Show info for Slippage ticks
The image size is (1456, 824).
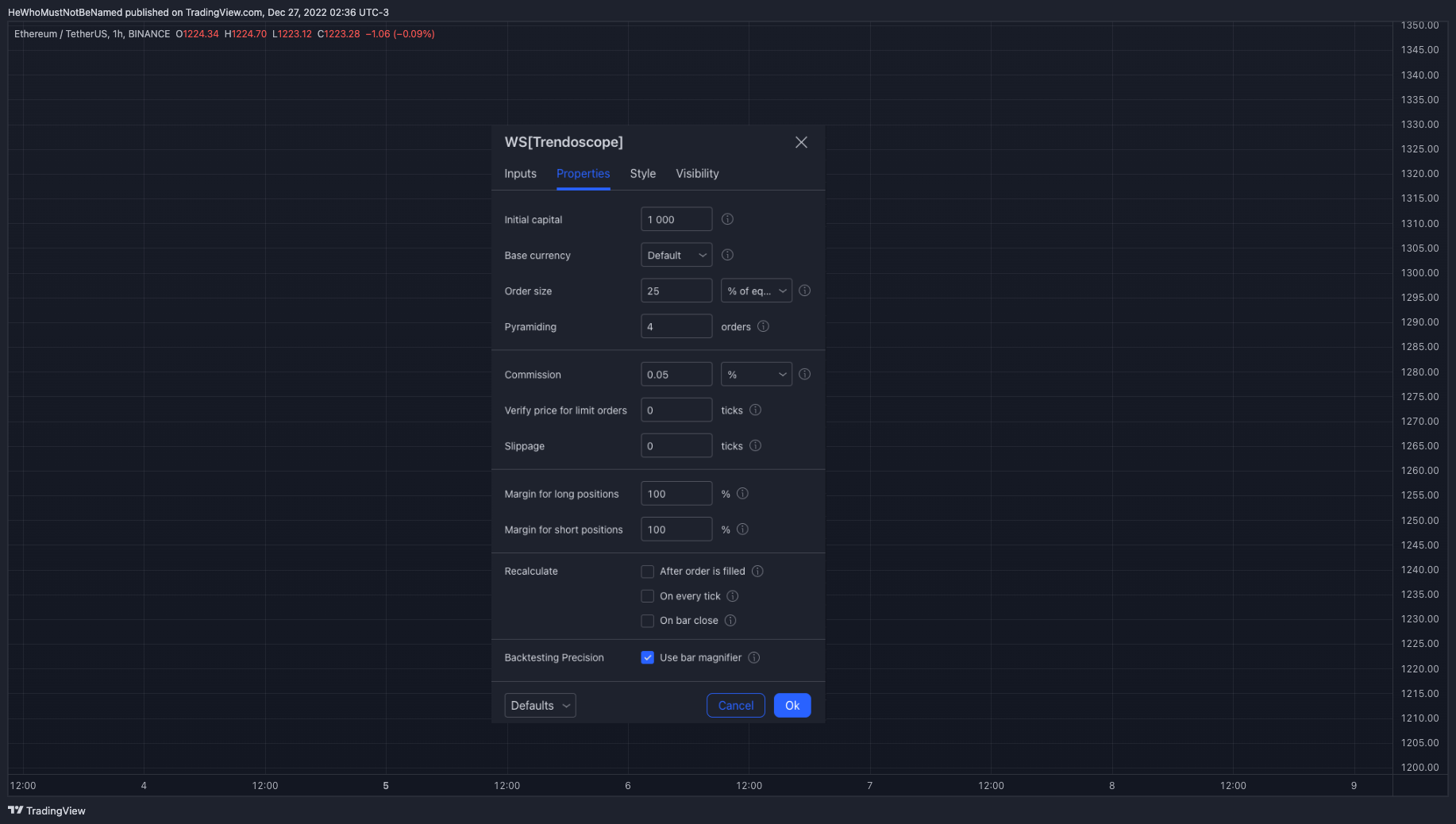755,445
